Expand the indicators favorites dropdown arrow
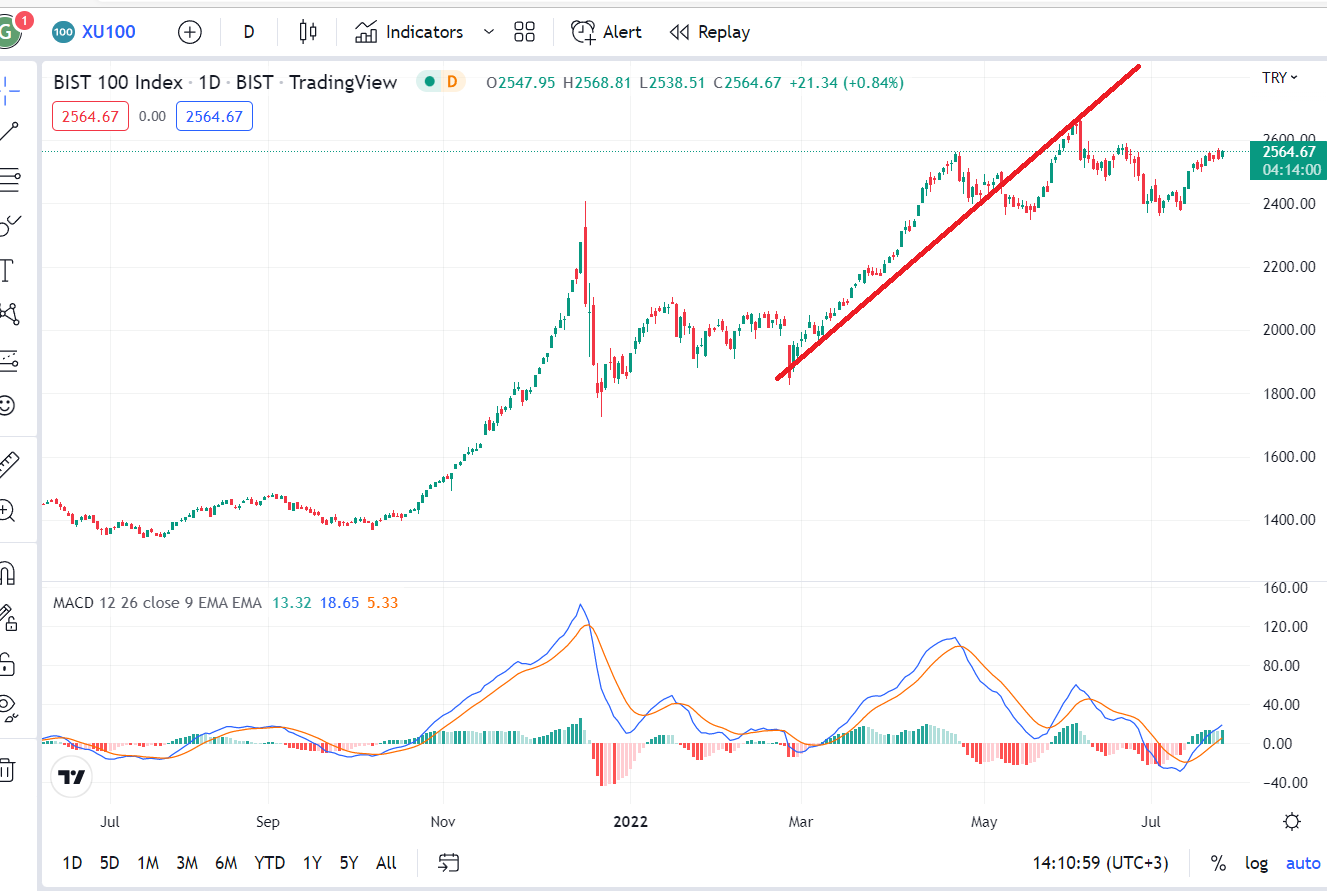The width and height of the screenshot is (1327, 891). point(489,32)
